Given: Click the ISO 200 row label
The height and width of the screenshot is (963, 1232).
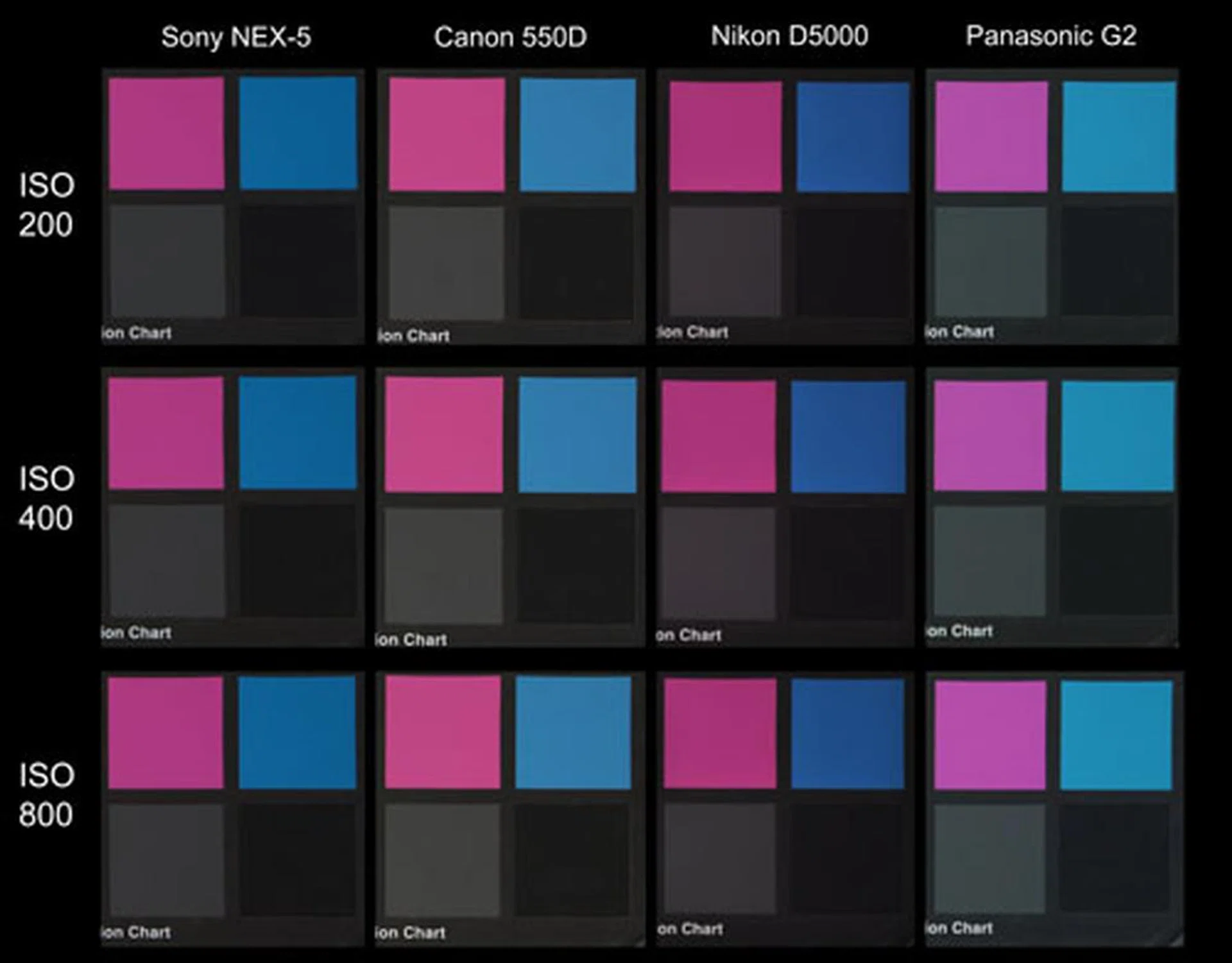Looking at the screenshot, I should 46,205.
